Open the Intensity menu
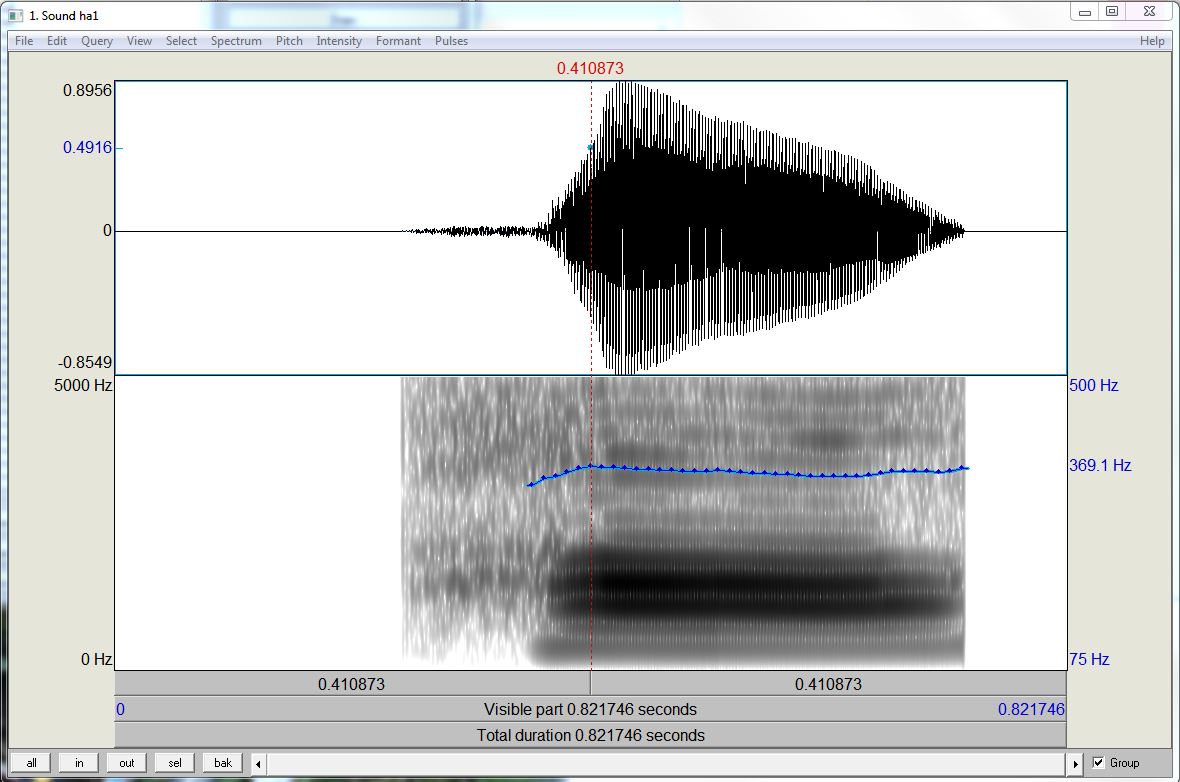This screenshot has width=1180, height=782. click(339, 41)
